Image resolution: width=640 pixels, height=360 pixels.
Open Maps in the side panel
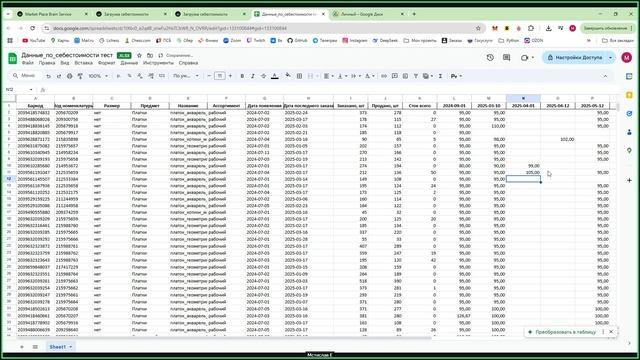pyautogui.click(x=629, y=151)
